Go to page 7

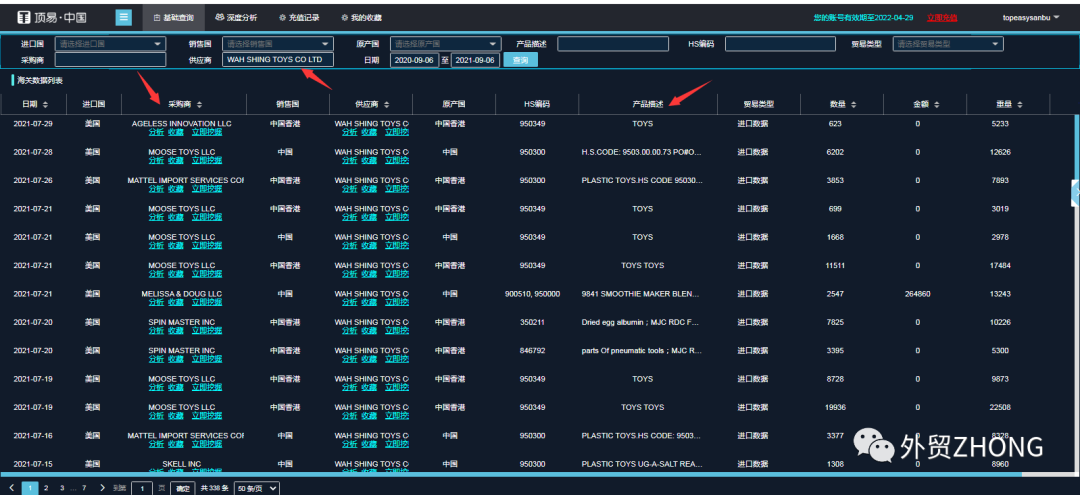[84, 487]
